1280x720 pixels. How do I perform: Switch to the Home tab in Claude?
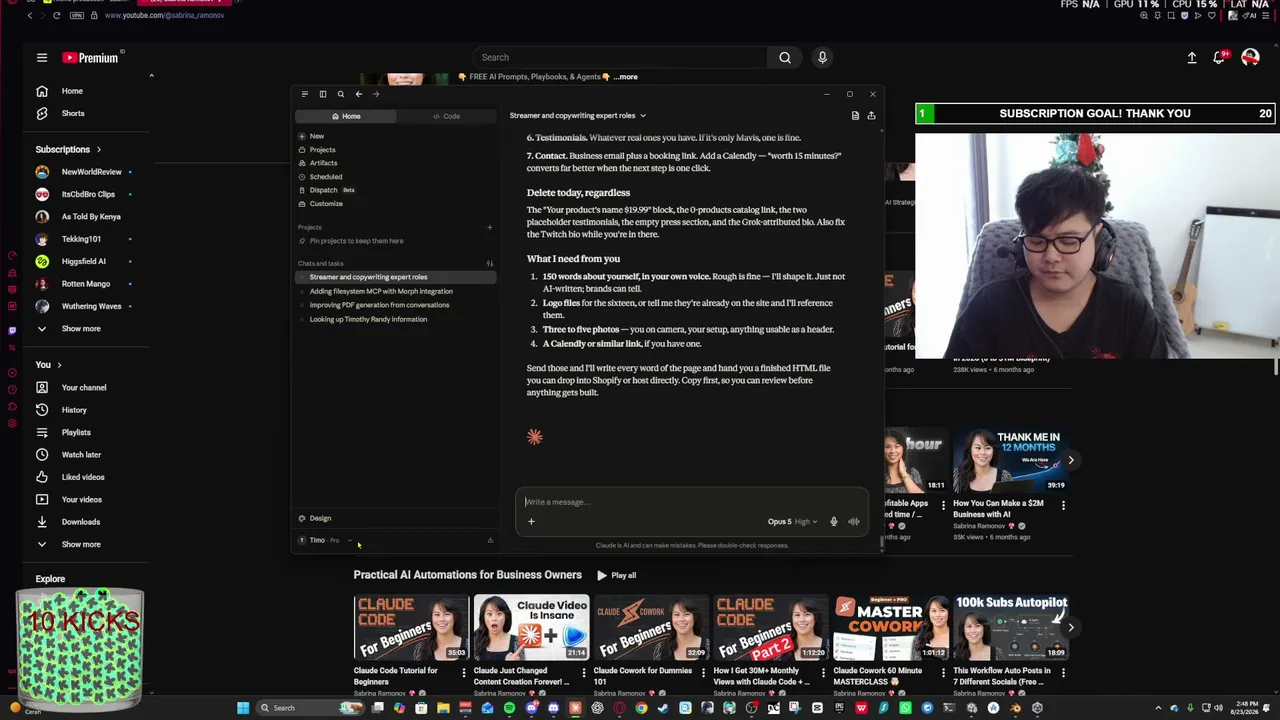point(346,116)
